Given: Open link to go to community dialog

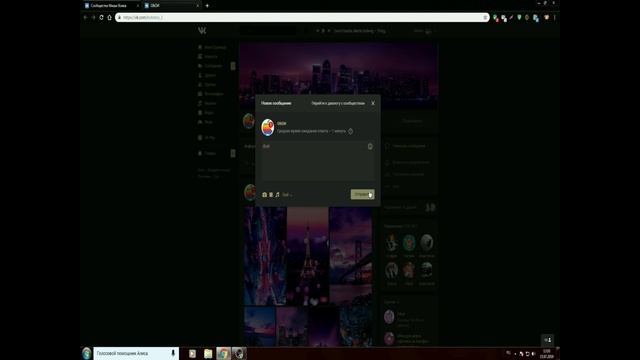Looking at the screenshot, I should coord(338,103).
